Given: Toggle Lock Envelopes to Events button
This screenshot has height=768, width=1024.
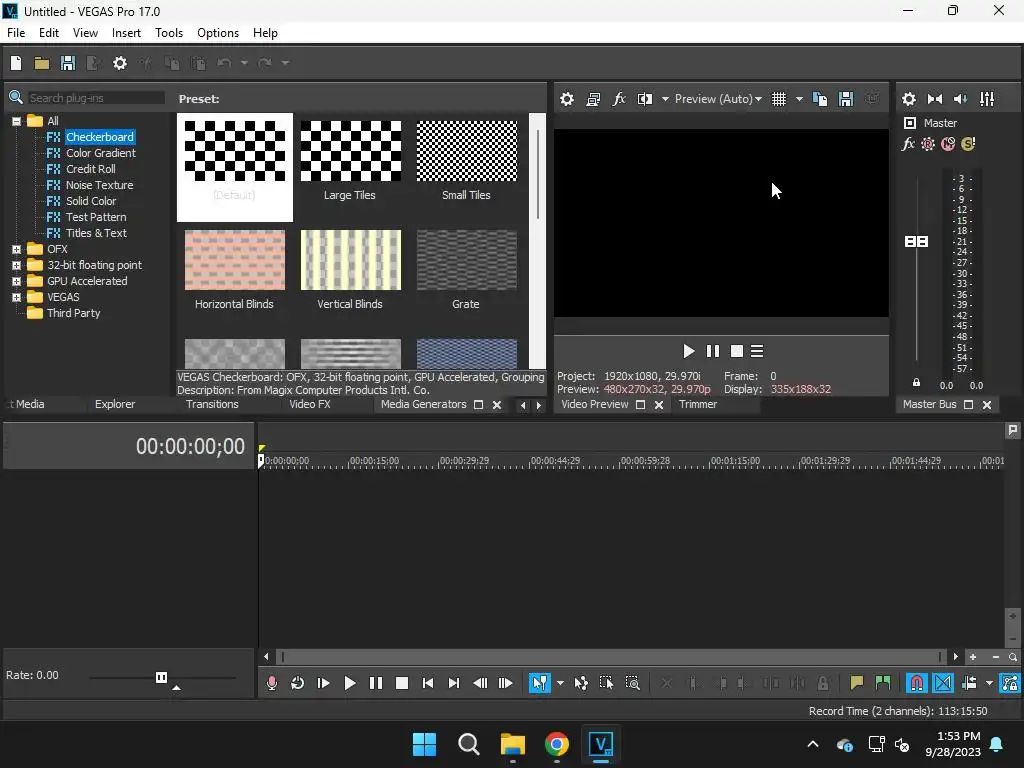Looking at the screenshot, I should coord(1010,683).
